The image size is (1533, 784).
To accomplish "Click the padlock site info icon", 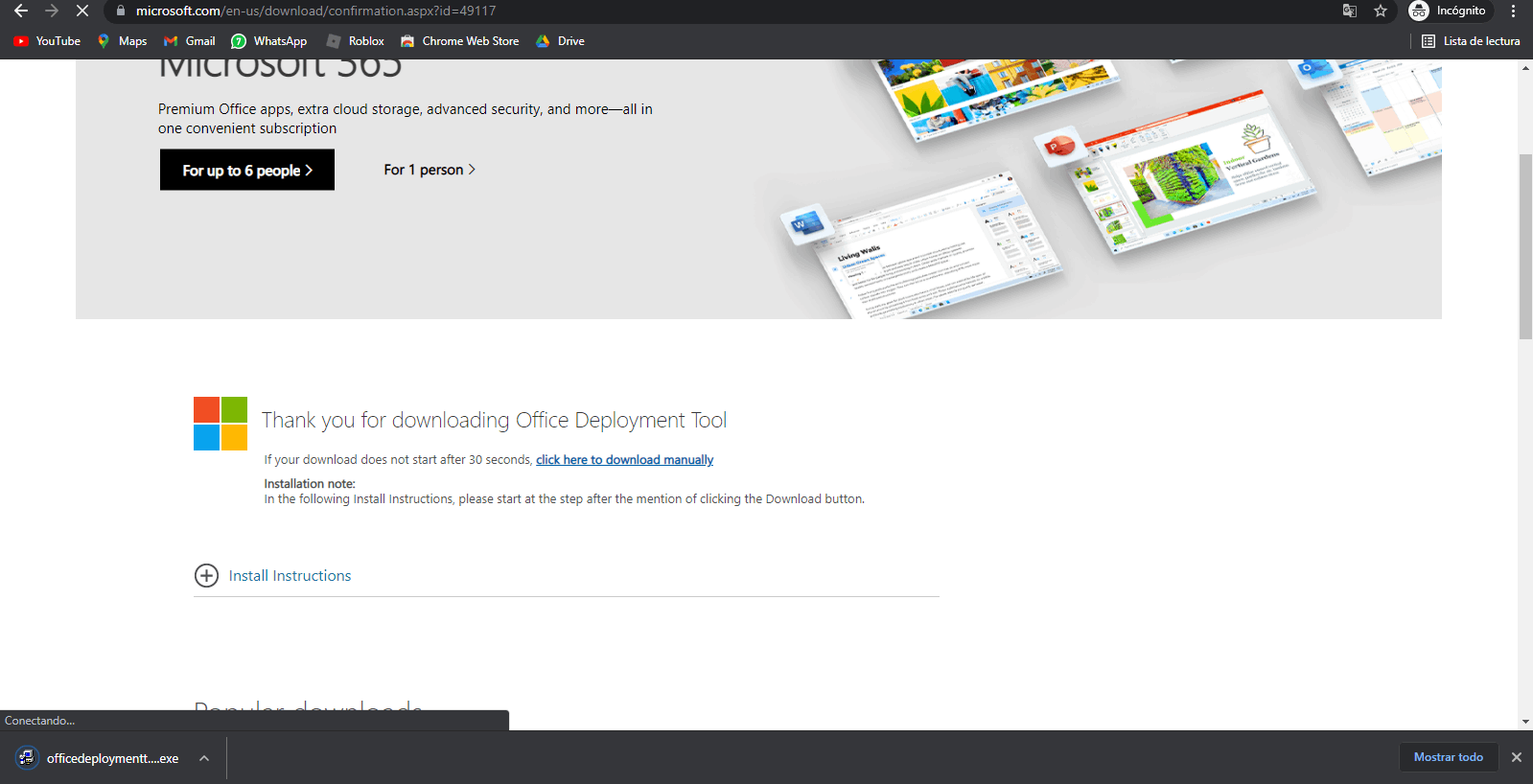I will pos(121,11).
